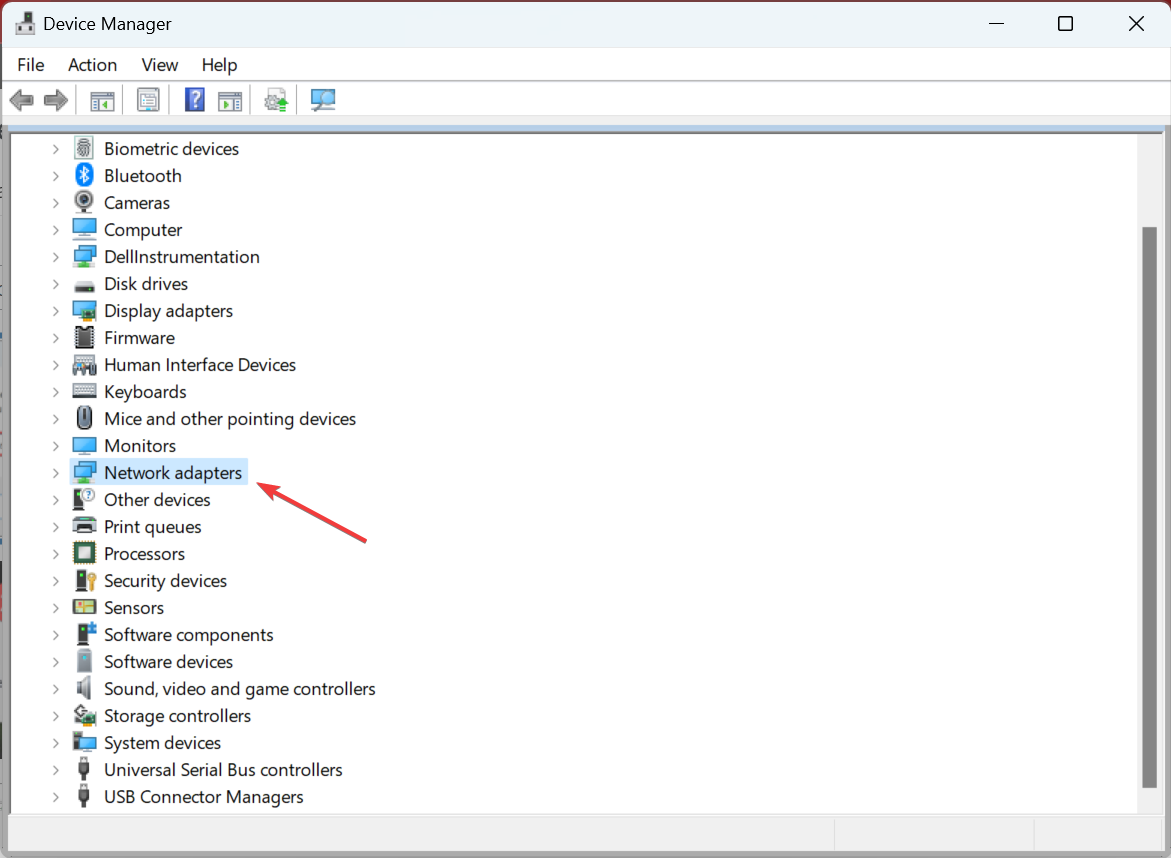Click the Scan for hardware changes icon
Screen dimensions: 1171x858
323,100
